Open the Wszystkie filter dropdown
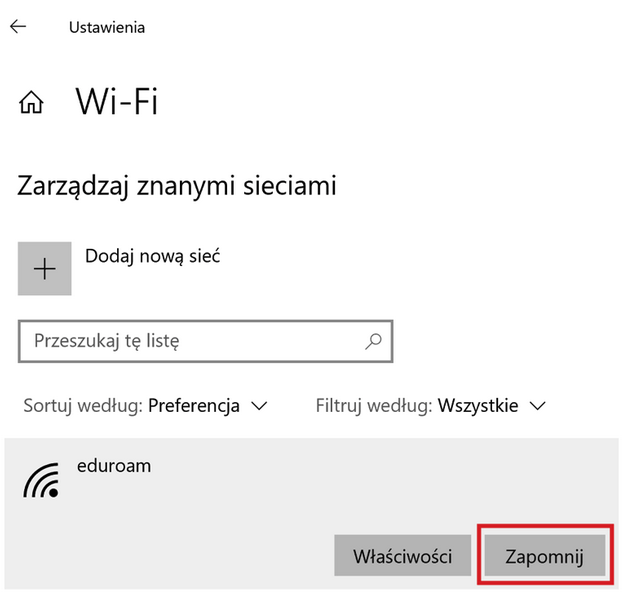The height and width of the screenshot is (596, 625). click(x=476, y=406)
